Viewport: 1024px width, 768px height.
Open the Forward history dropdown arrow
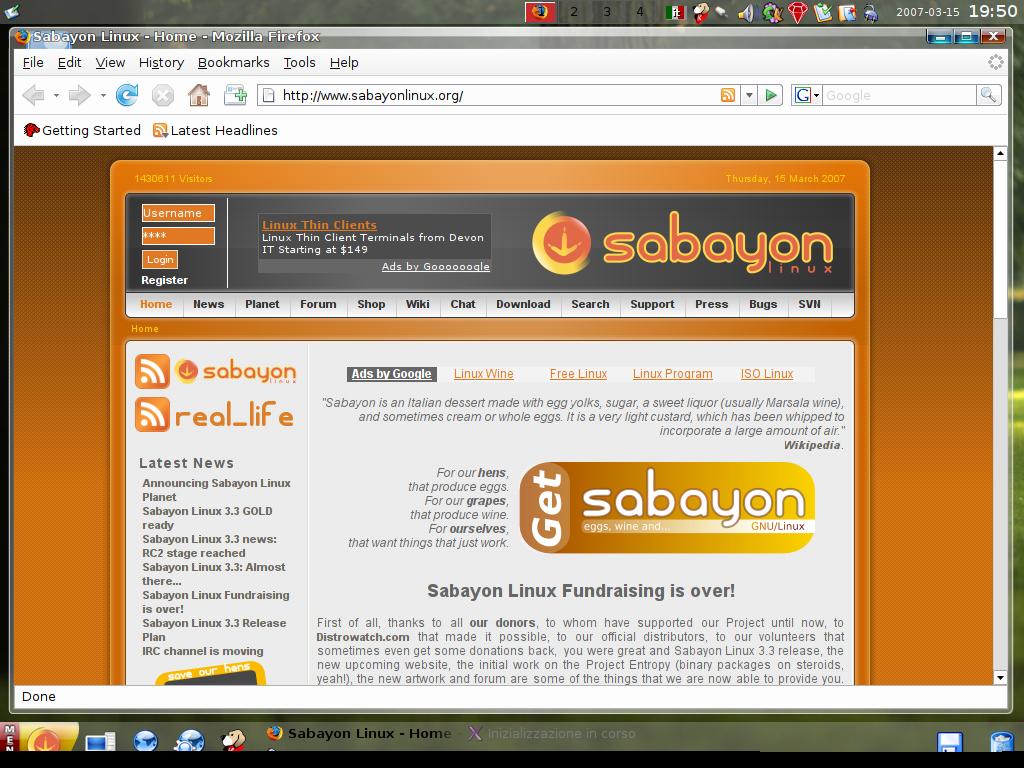click(103, 95)
